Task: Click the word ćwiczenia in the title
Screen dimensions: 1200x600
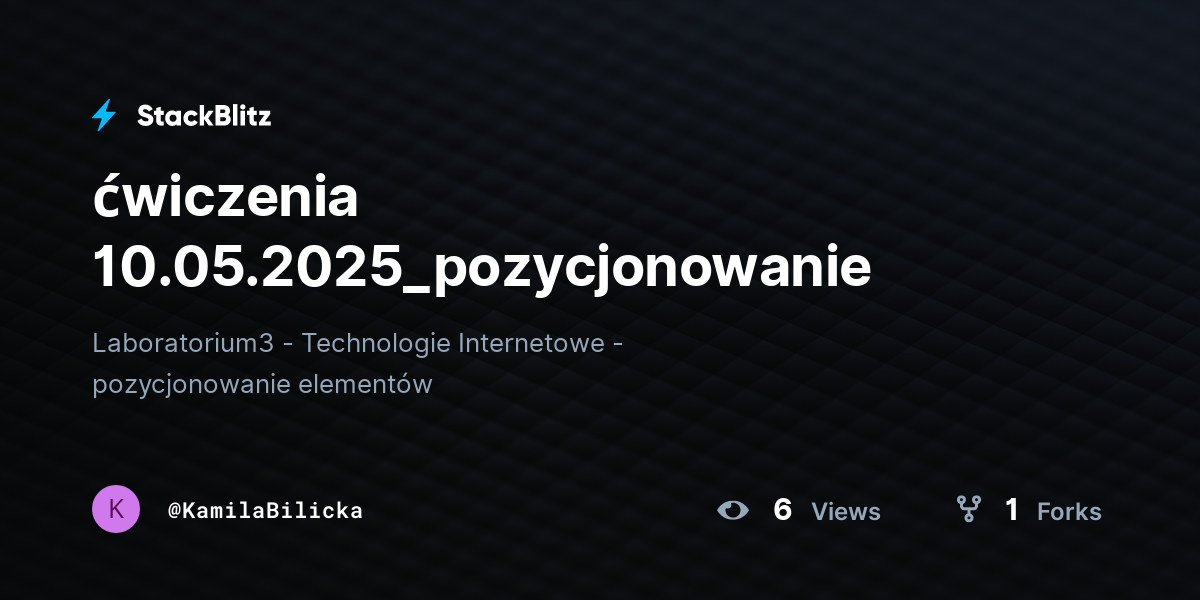Action: [x=225, y=198]
